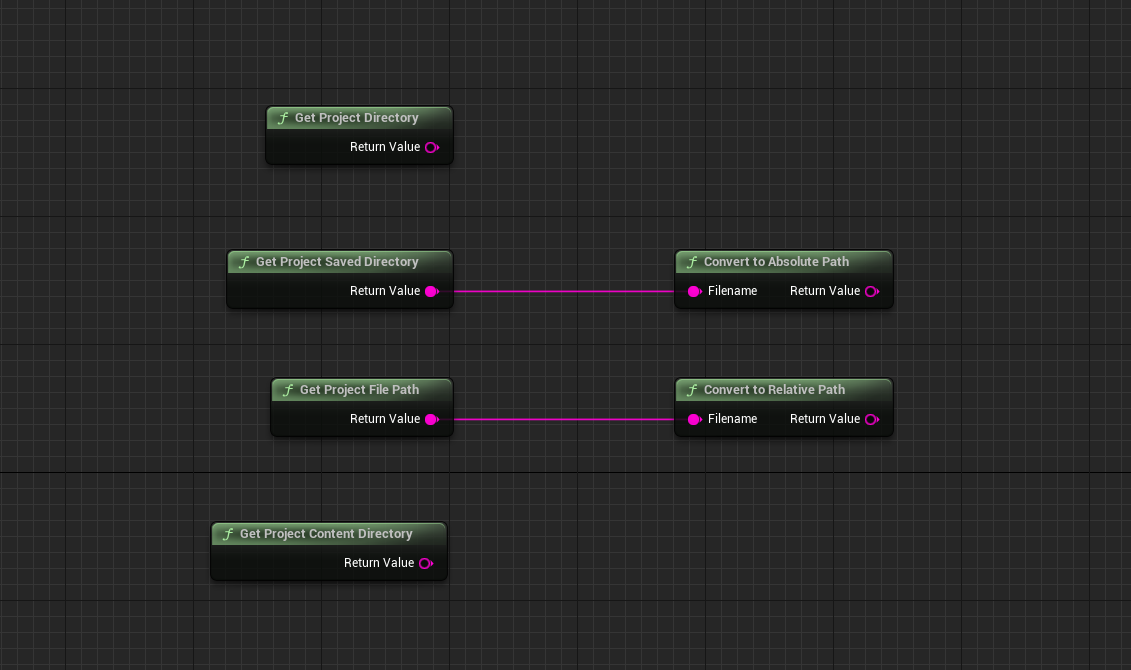Click the Return Value output pin of Convert to Absolute Path
The height and width of the screenshot is (670, 1131).
pos(871,291)
